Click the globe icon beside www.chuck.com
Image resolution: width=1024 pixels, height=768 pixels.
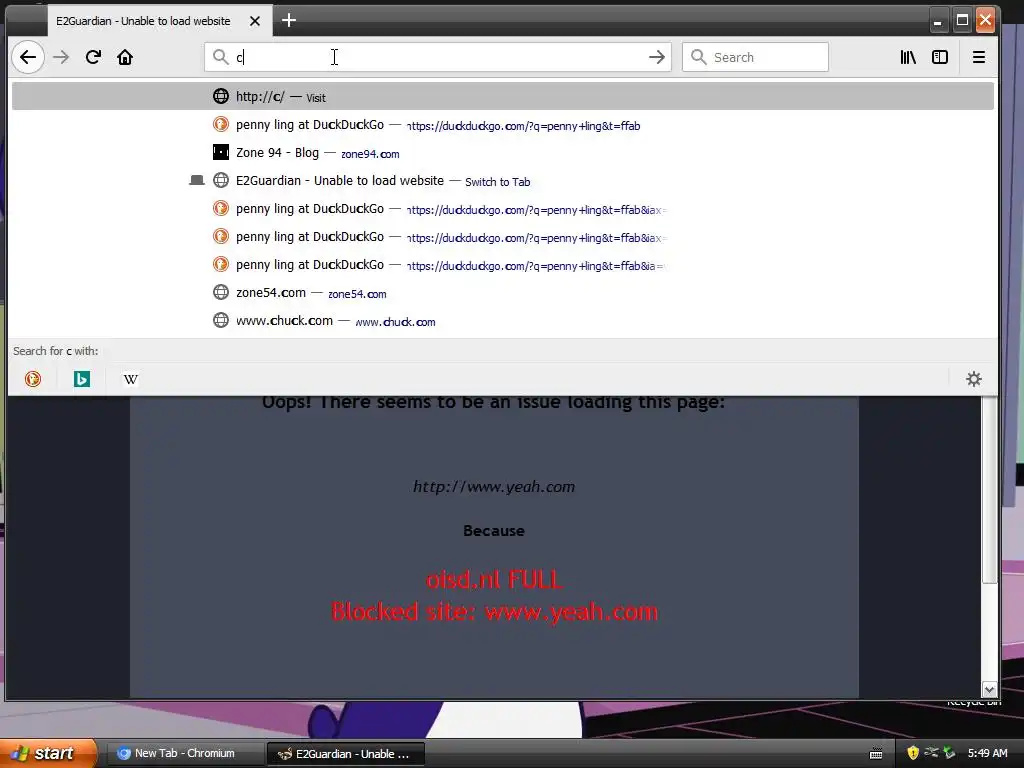tap(221, 321)
